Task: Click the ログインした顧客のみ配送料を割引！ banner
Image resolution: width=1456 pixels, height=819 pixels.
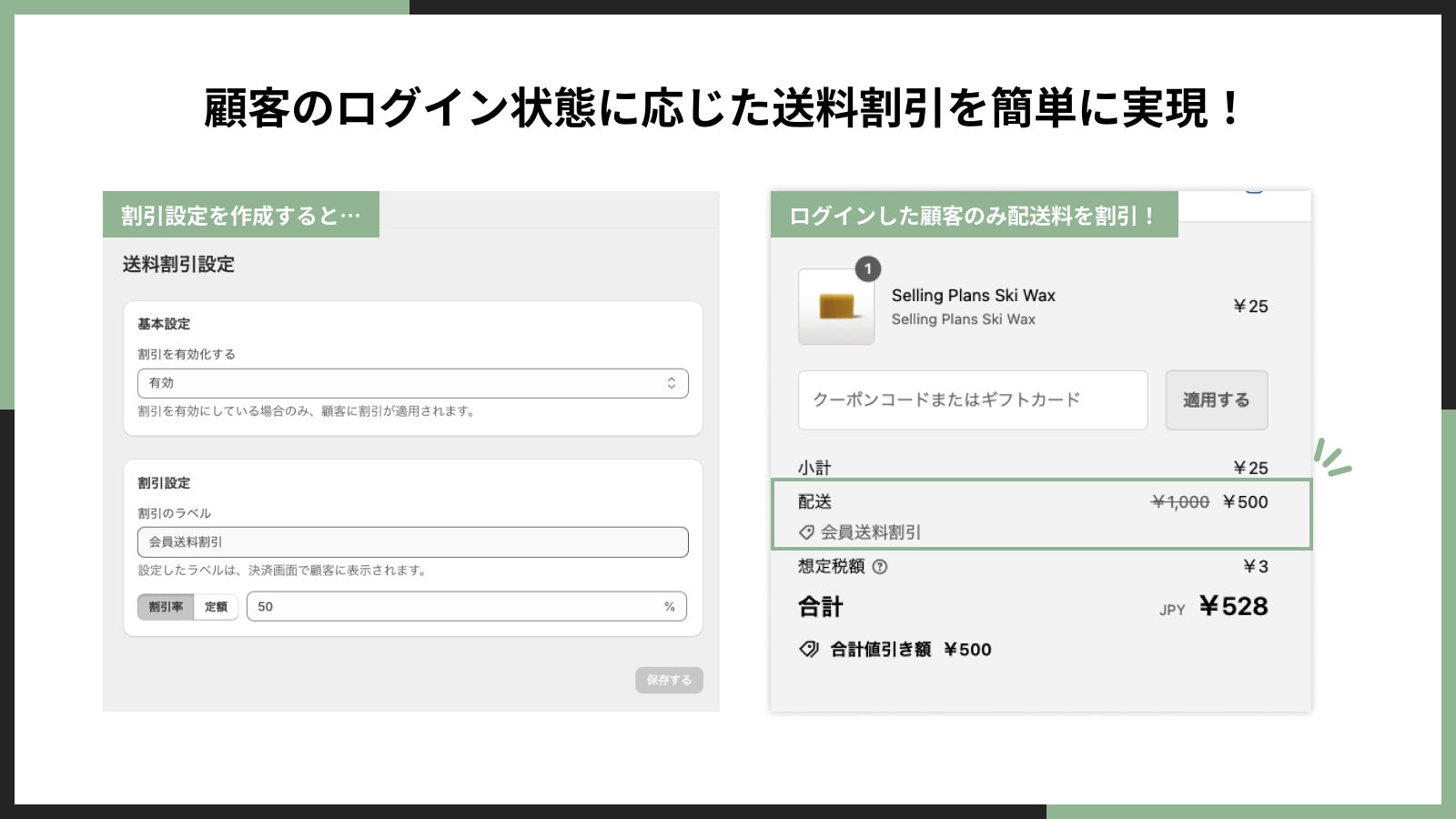Action: [x=975, y=215]
